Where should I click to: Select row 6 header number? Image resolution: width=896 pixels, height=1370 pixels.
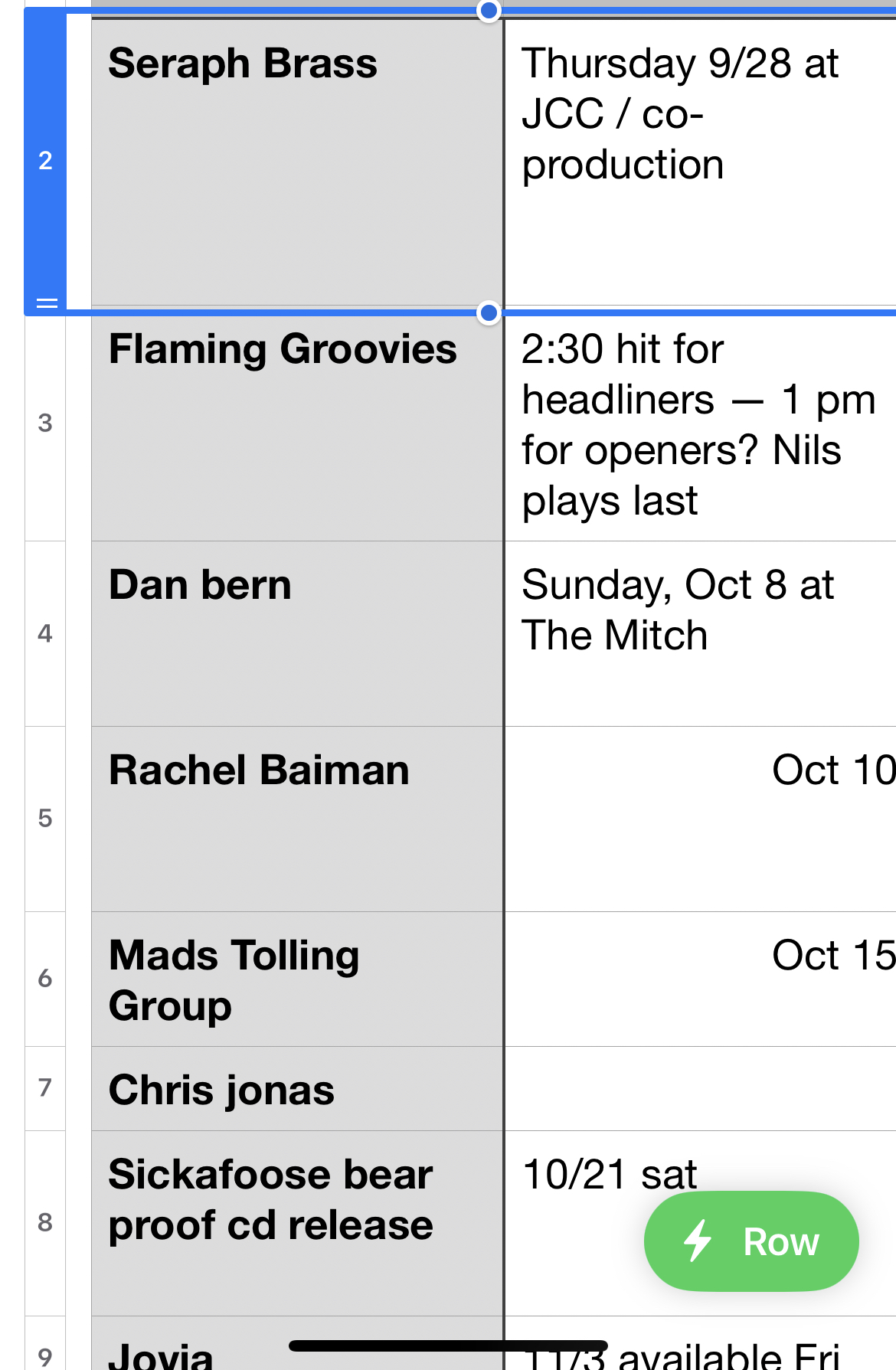point(45,978)
